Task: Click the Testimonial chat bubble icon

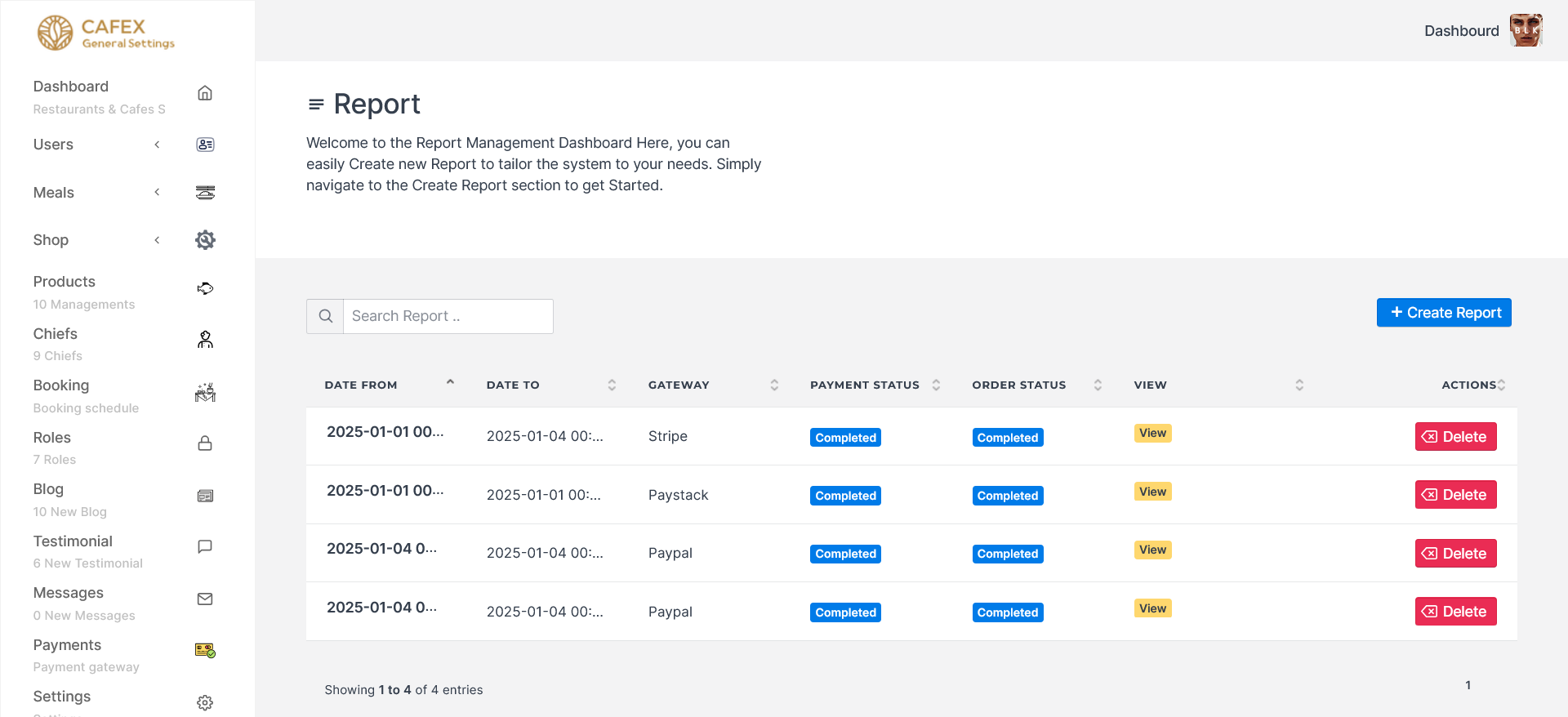Action: 205,546
